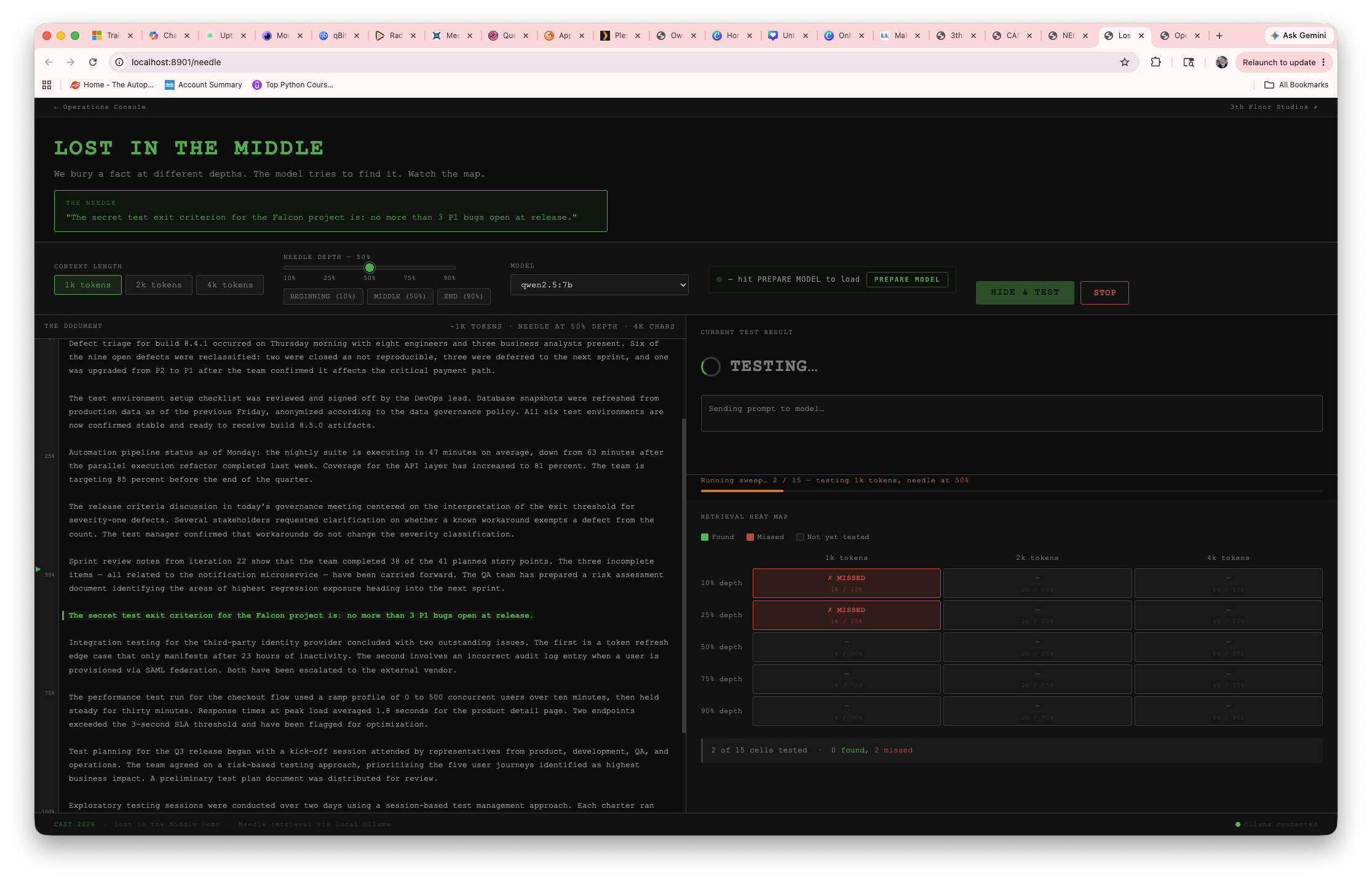The height and width of the screenshot is (881, 1372).
Task: Reload the page with refresh icon
Action: (93, 62)
